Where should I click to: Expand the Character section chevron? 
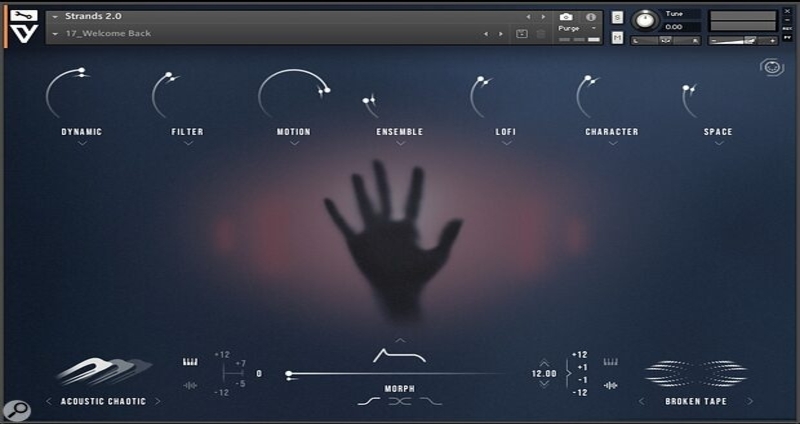pos(613,144)
